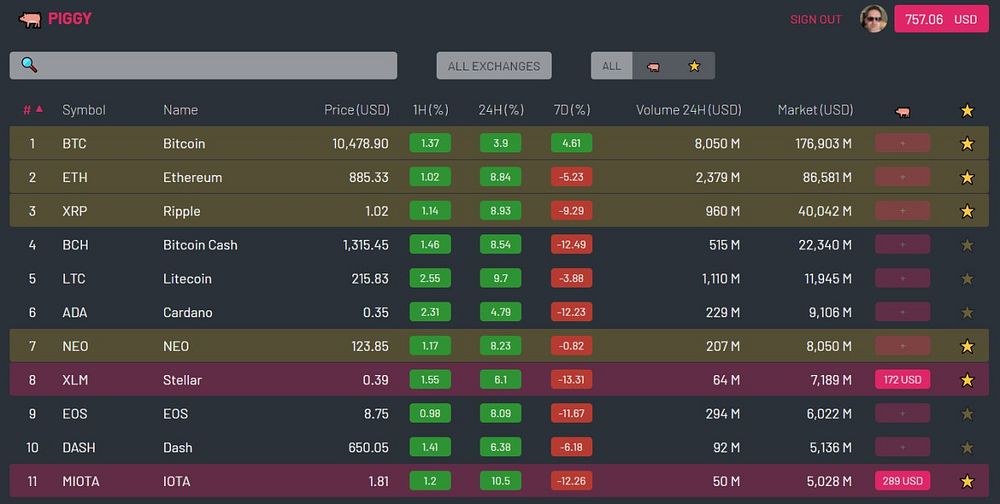Add EOS to piggy plus button
This screenshot has width=1000, height=504.
tap(902, 413)
